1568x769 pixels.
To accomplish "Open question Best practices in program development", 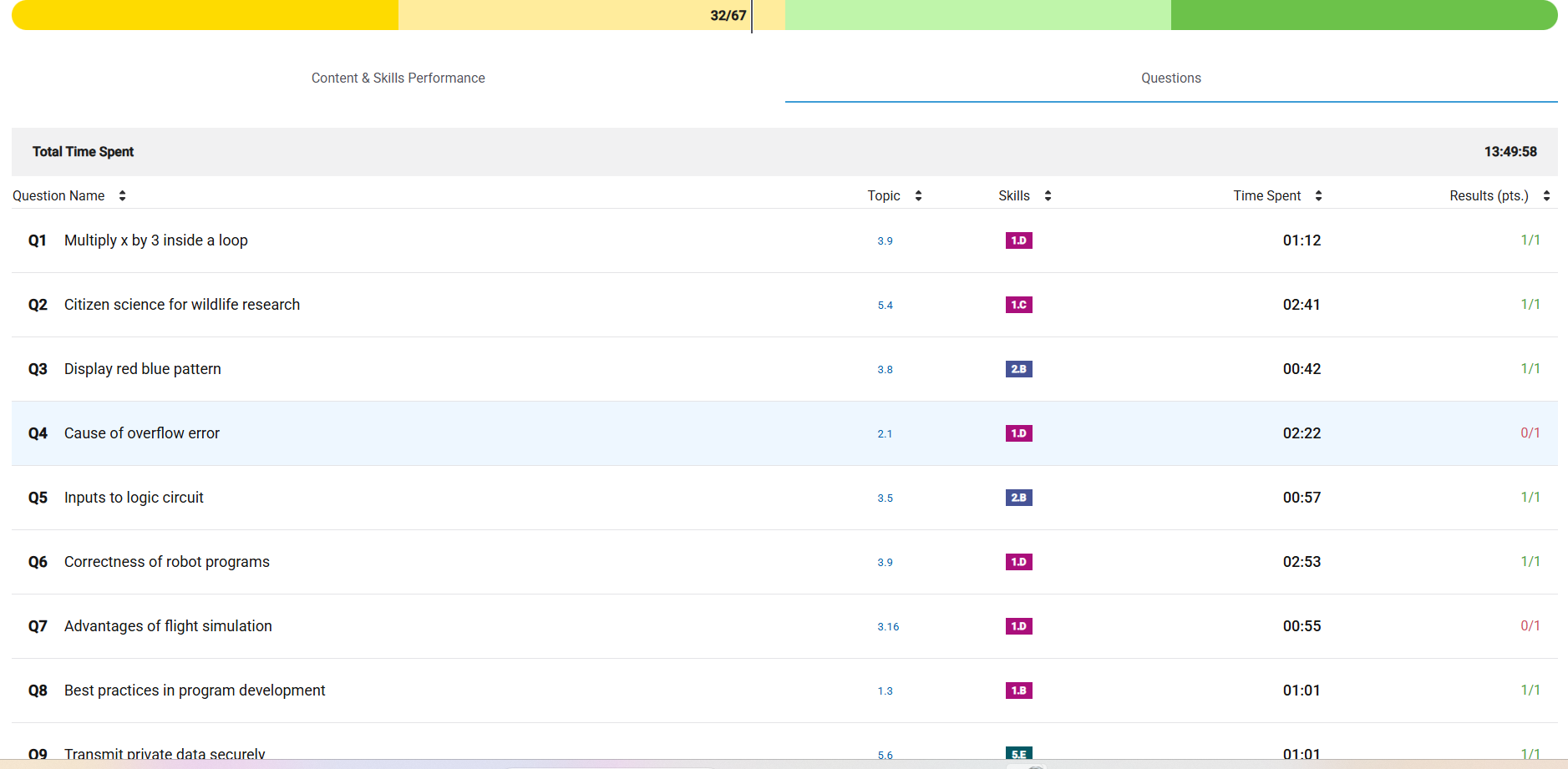I will [195, 691].
